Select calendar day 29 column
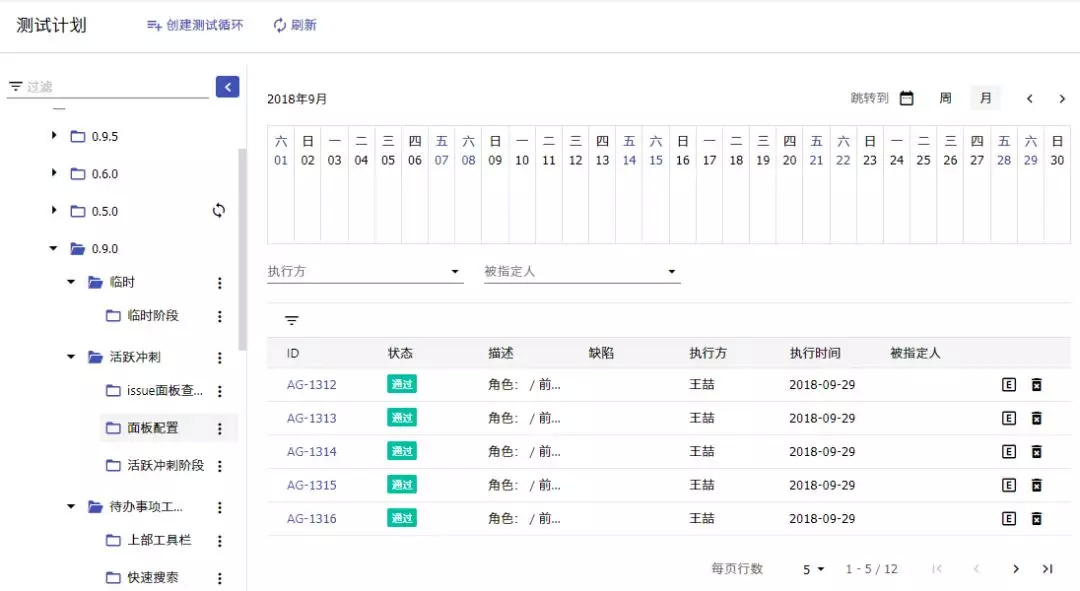This screenshot has height=591, width=1080. click(1030, 185)
